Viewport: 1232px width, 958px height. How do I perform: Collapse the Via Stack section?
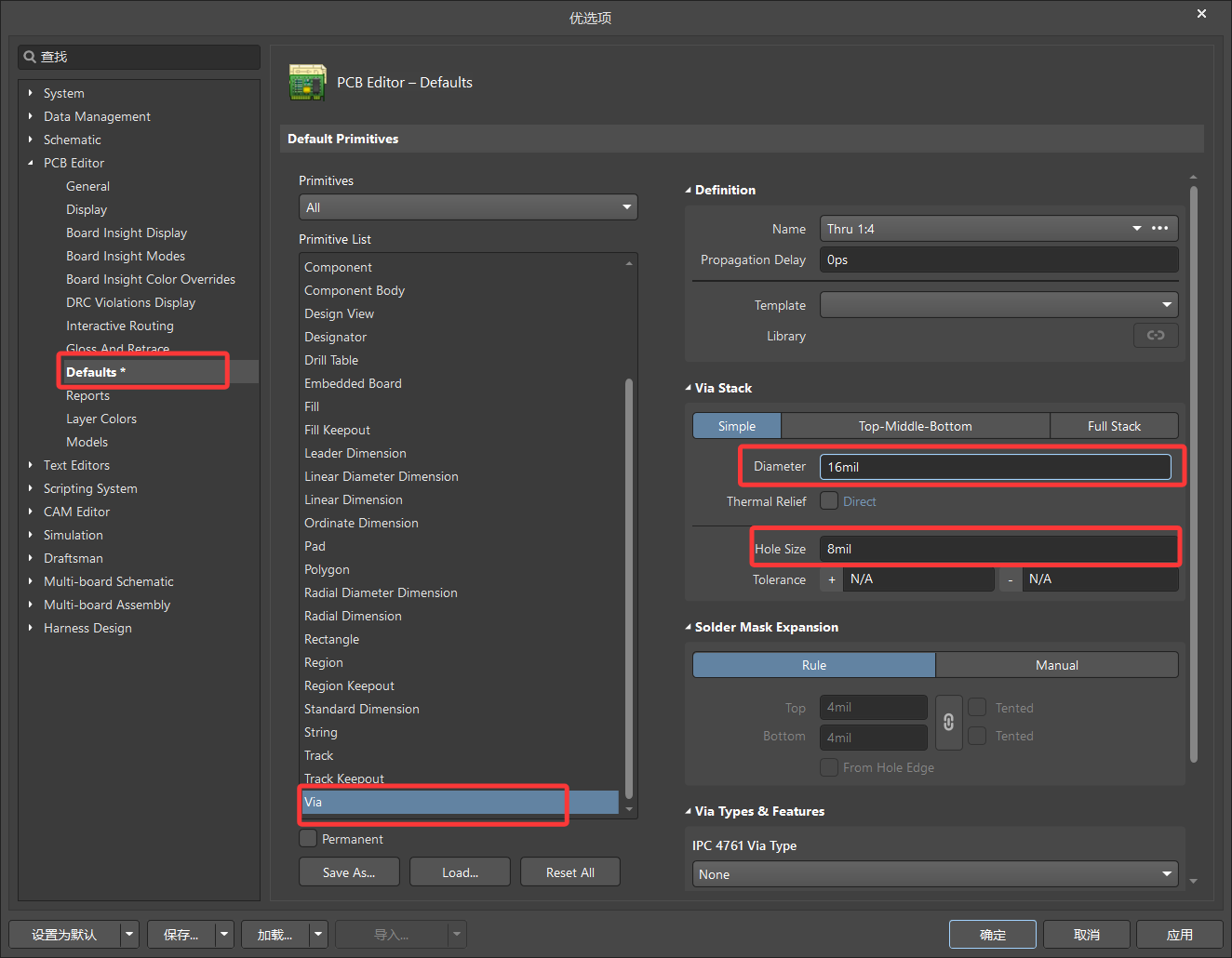689,388
